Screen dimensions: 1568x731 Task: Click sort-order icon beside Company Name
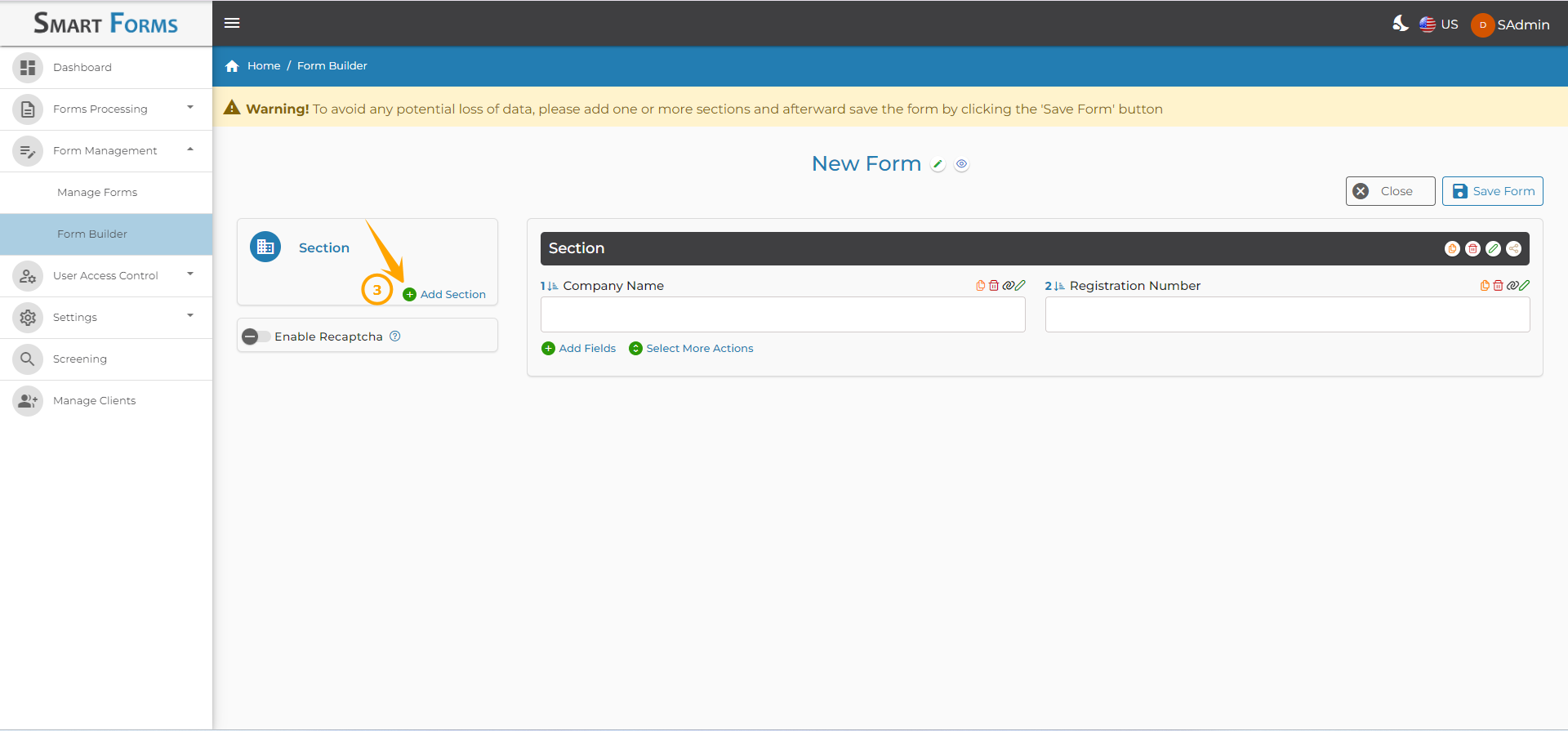pyautogui.click(x=553, y=287)
